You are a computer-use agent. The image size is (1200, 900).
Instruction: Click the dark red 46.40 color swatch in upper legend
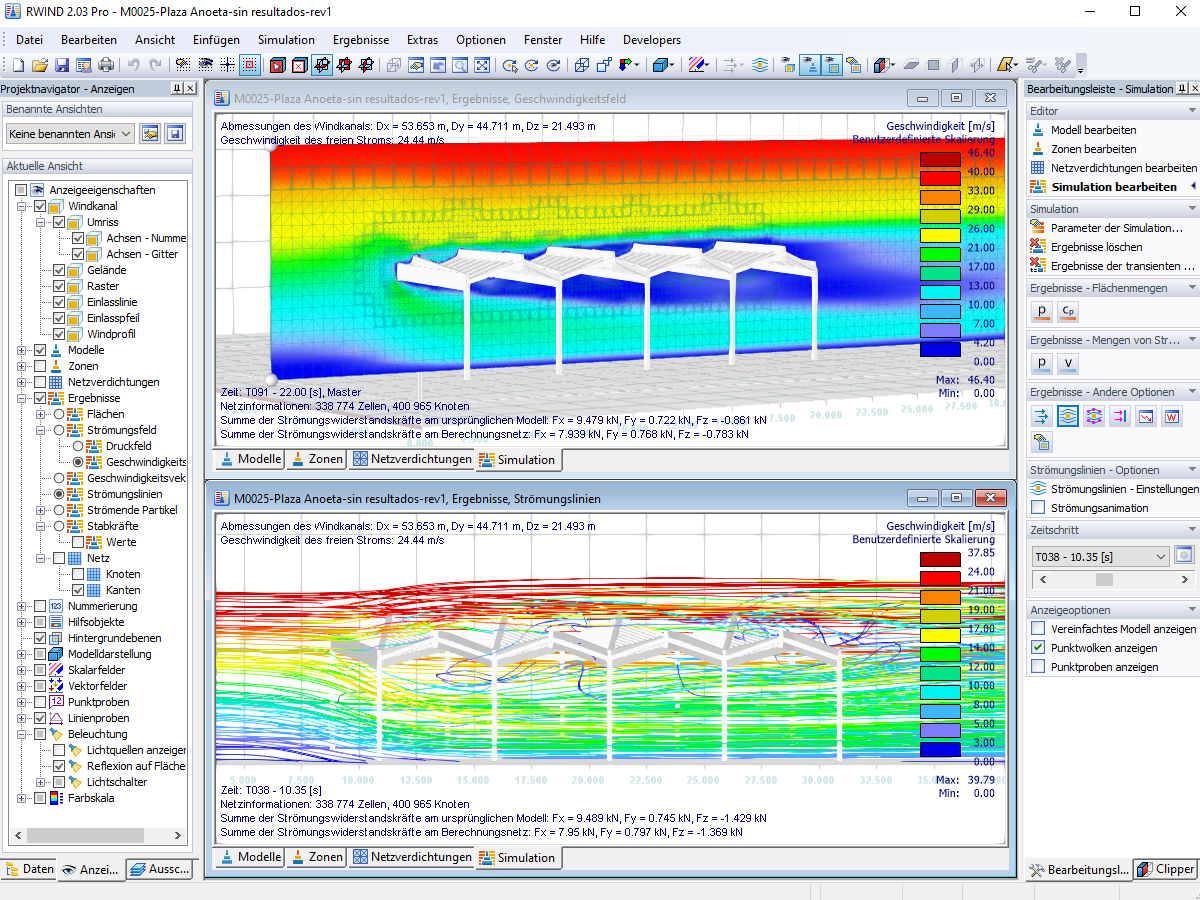tap(940, 160)
